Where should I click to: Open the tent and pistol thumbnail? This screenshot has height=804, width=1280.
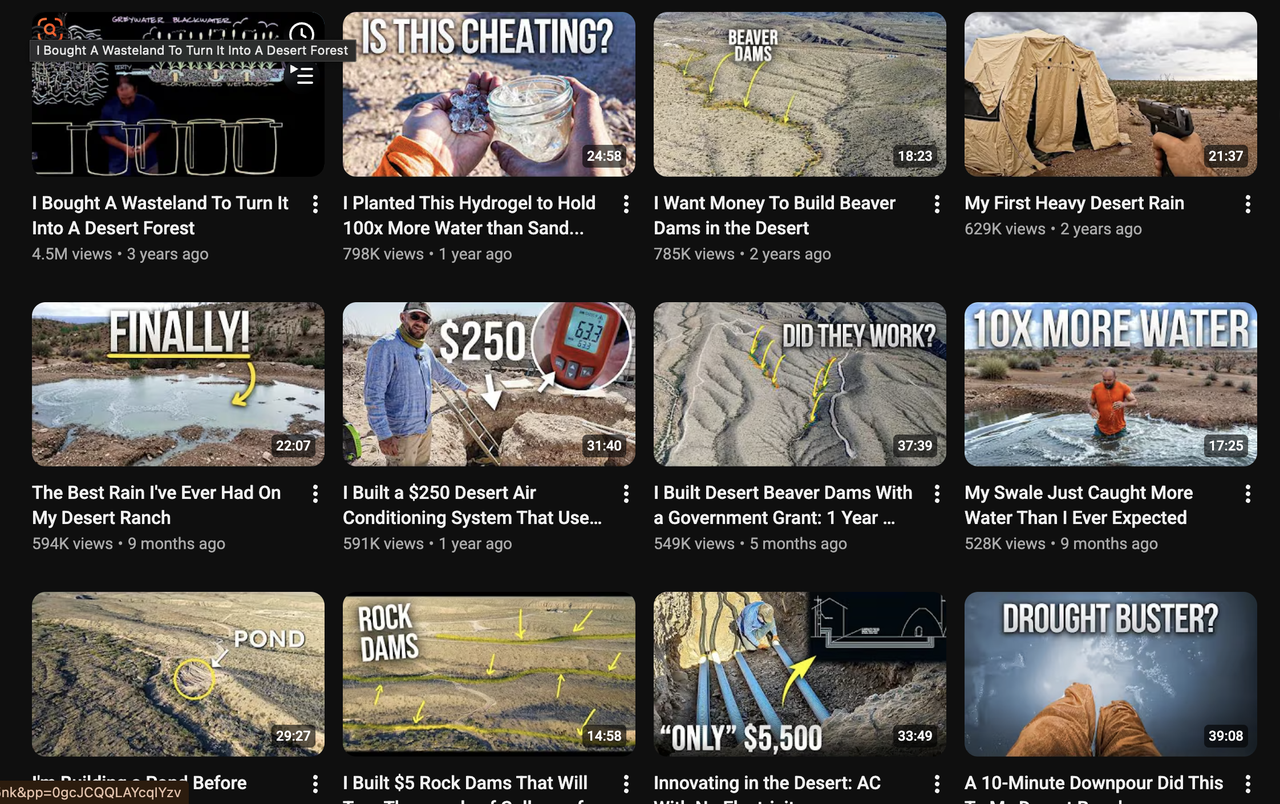pyautogui.click(x=1111, y=94)
